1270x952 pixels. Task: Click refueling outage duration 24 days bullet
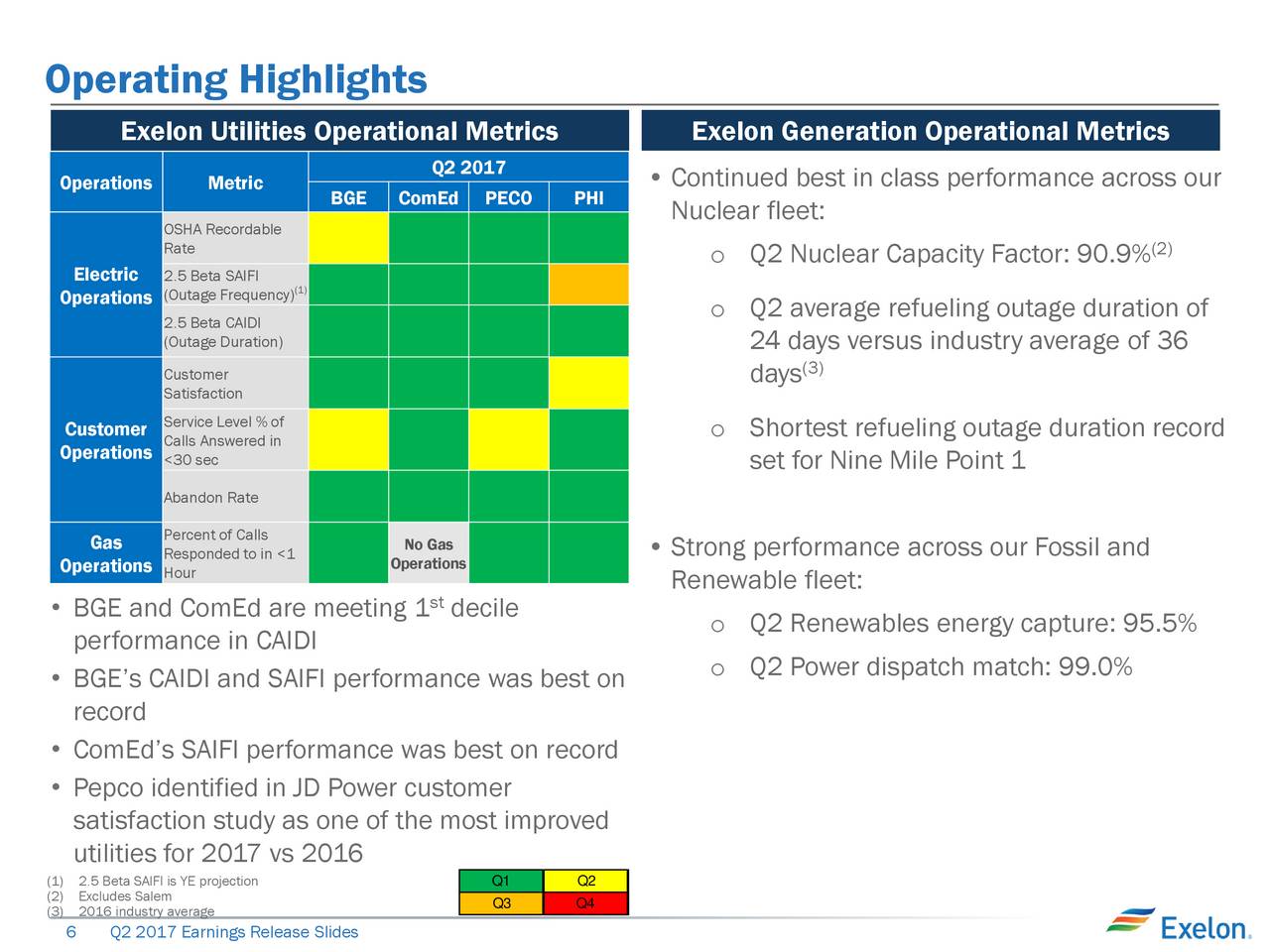[960, 340]
